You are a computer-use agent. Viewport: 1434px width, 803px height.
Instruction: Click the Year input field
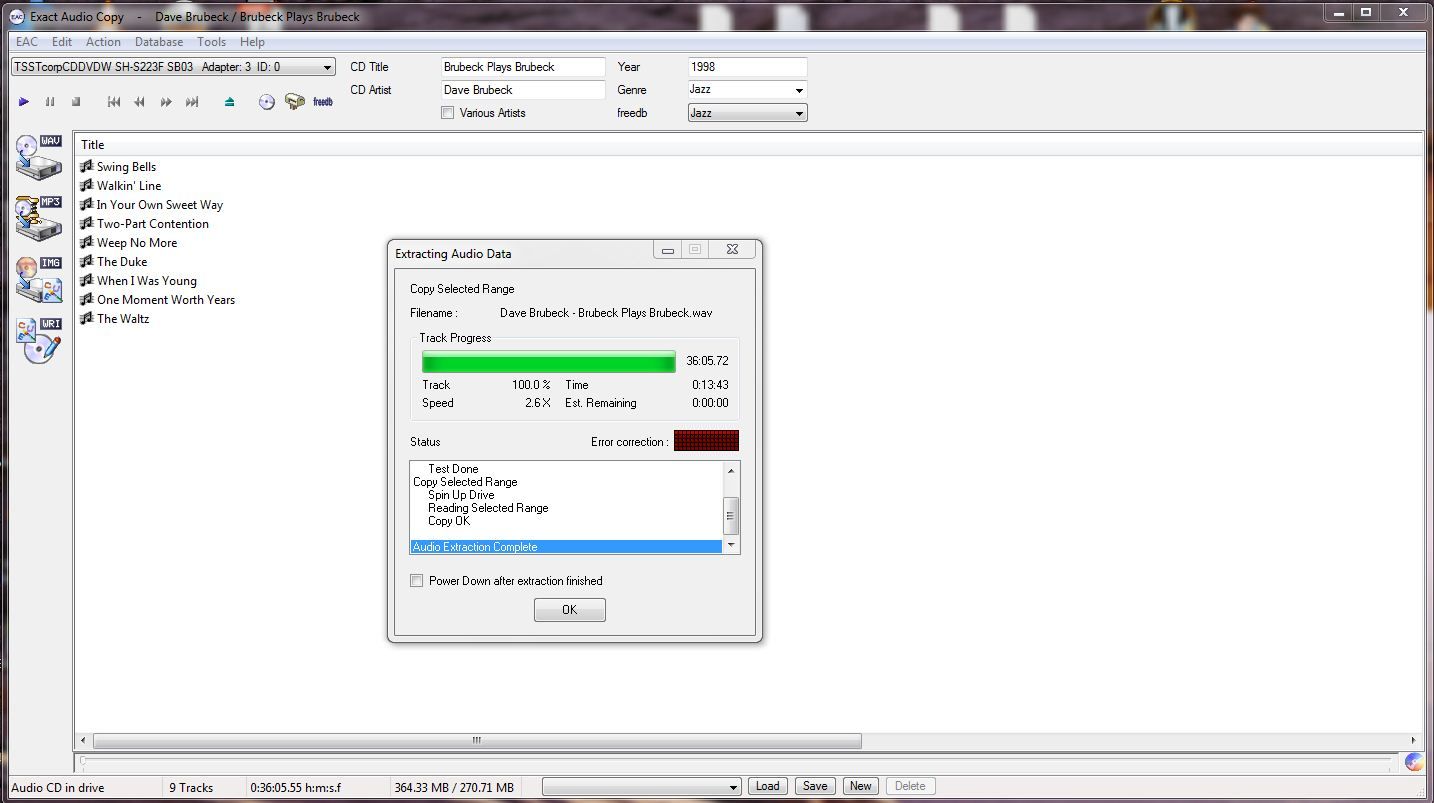[747, 67]
